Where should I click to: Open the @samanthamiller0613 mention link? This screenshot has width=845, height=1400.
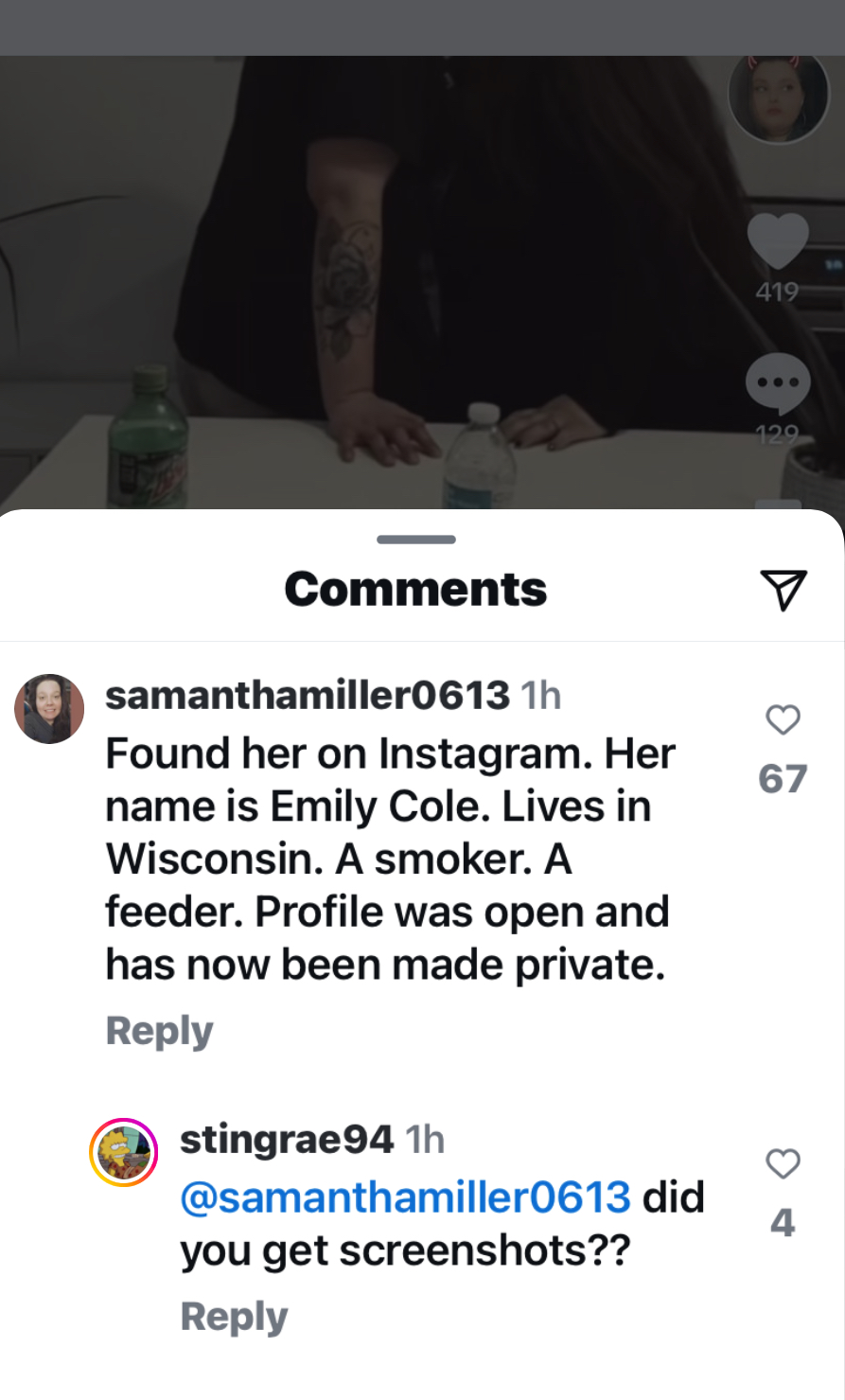point(405,1197)
